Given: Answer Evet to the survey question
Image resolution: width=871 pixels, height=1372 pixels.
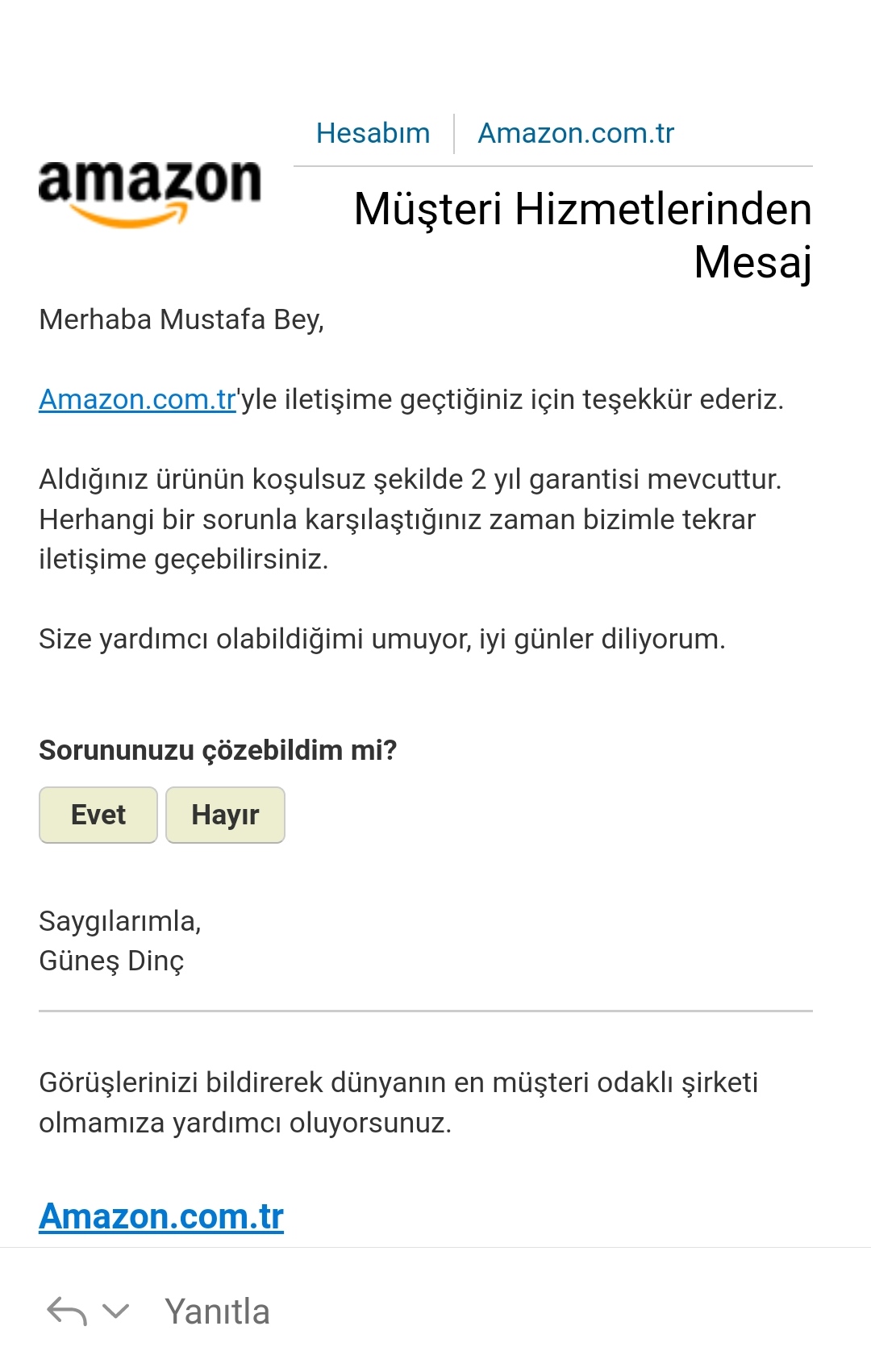Looking at the screenshot, I should (98, 815).
